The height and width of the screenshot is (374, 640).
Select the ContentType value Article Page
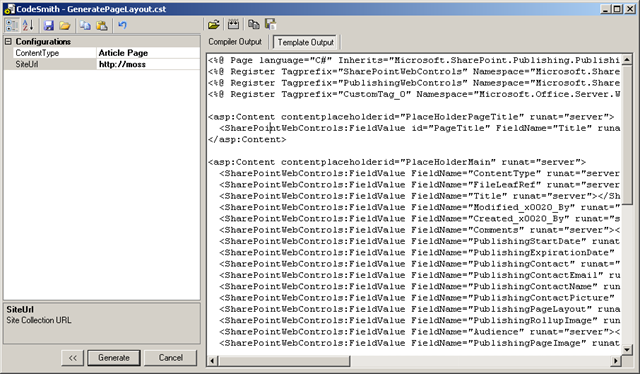[x=148, y=53]
